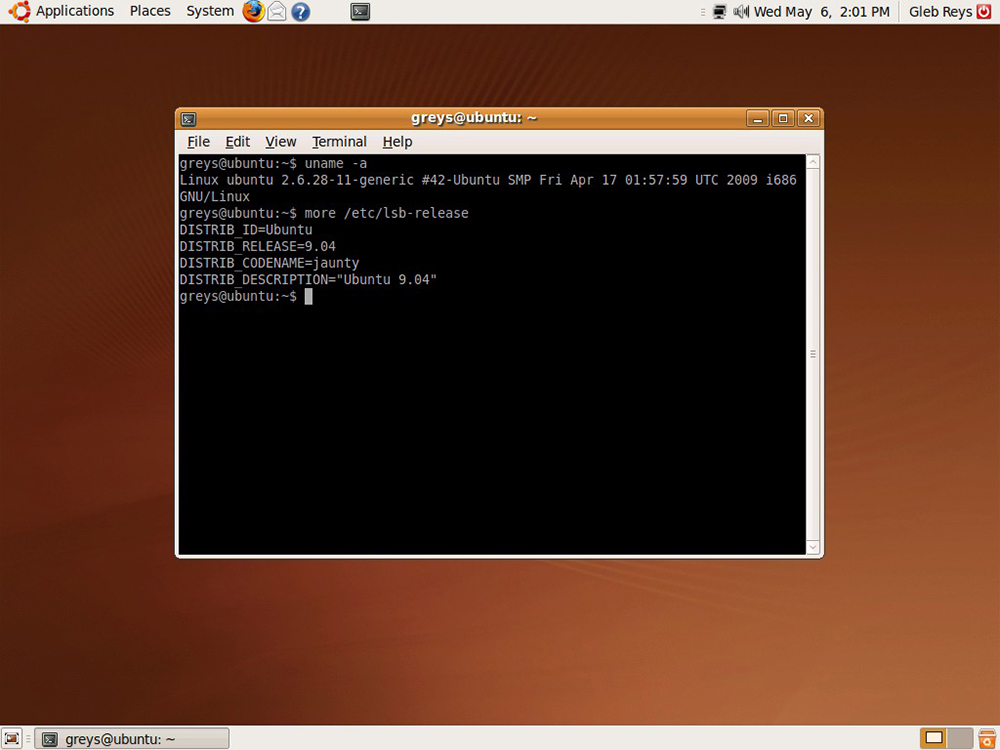1000x750 pixels.
Task: Click the network connection status icon
Action: pos(719,12)
